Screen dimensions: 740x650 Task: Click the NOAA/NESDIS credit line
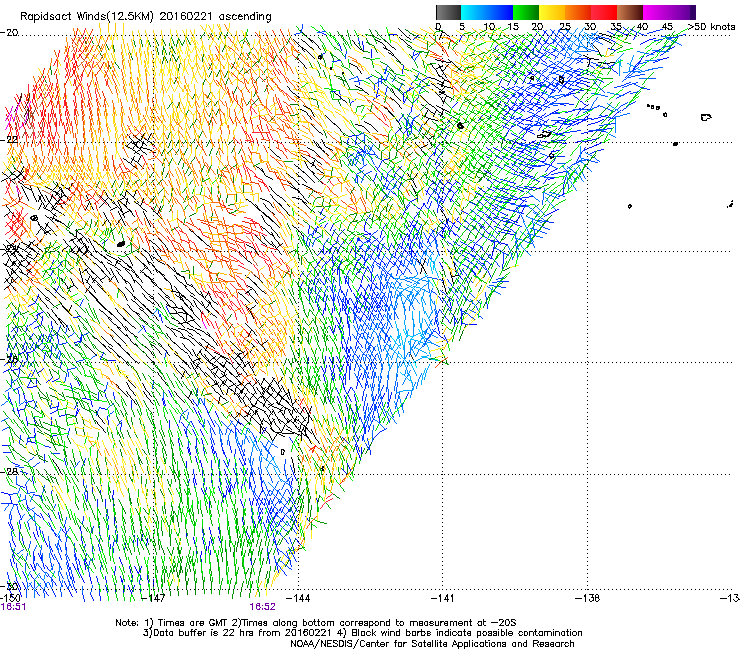[x=432, y=644]
